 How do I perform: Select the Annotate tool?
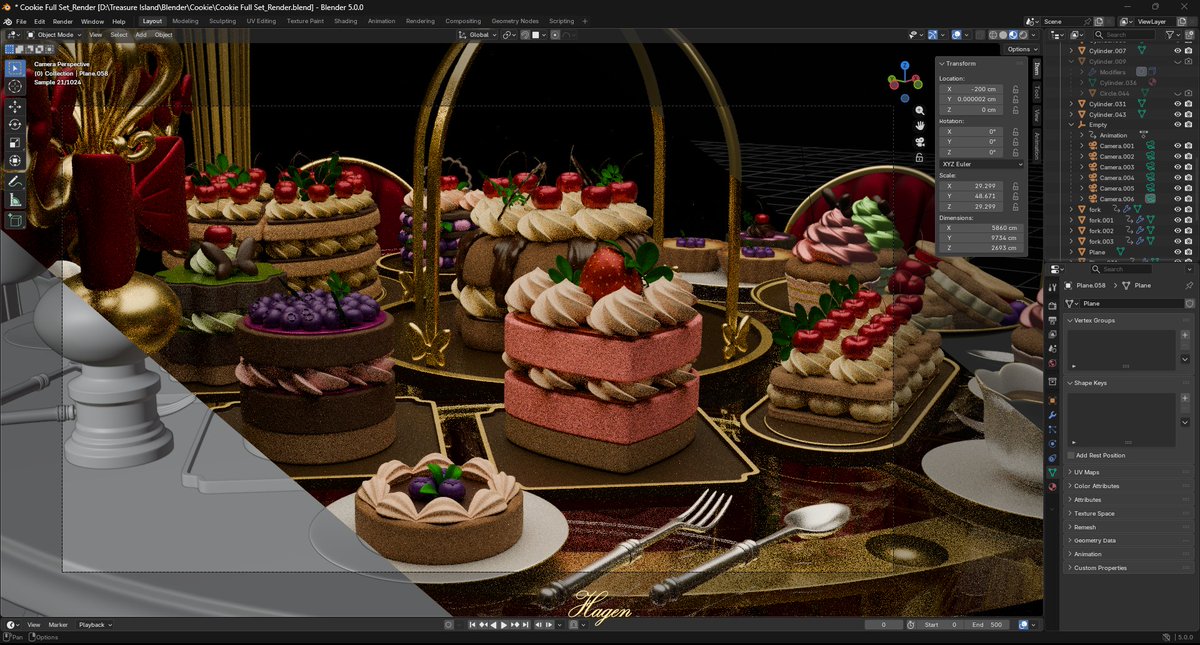click(15, 182)
